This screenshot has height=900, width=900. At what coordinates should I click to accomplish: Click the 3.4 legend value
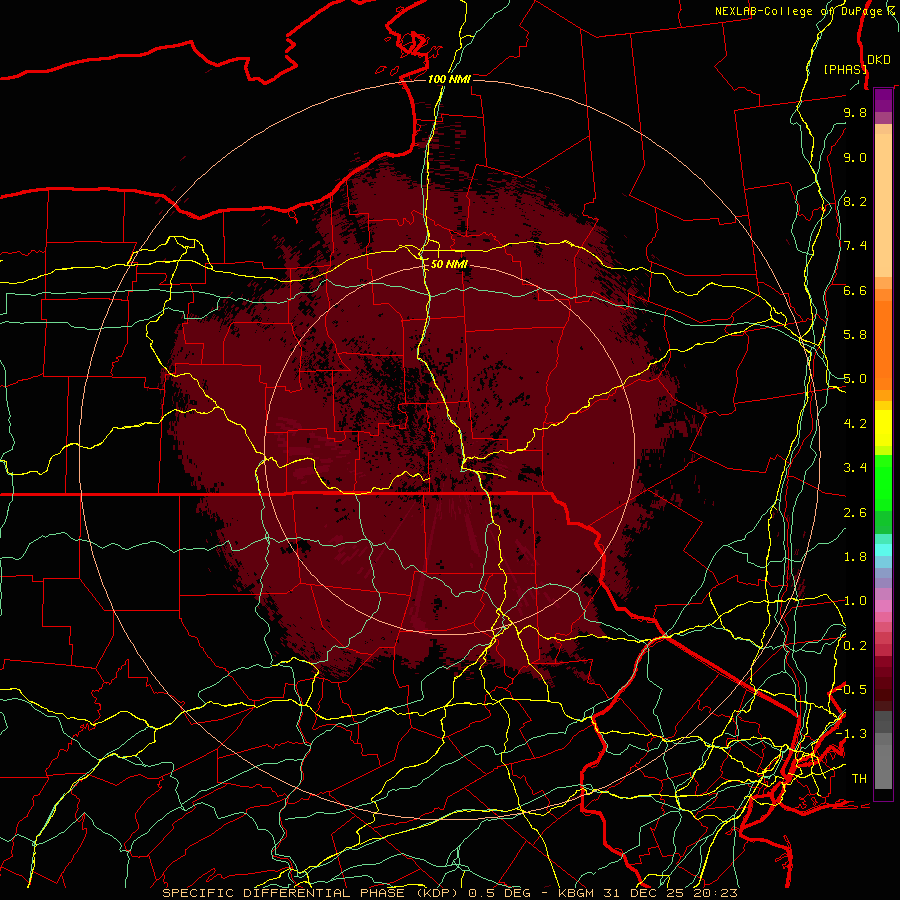click(x=855, y=468)
